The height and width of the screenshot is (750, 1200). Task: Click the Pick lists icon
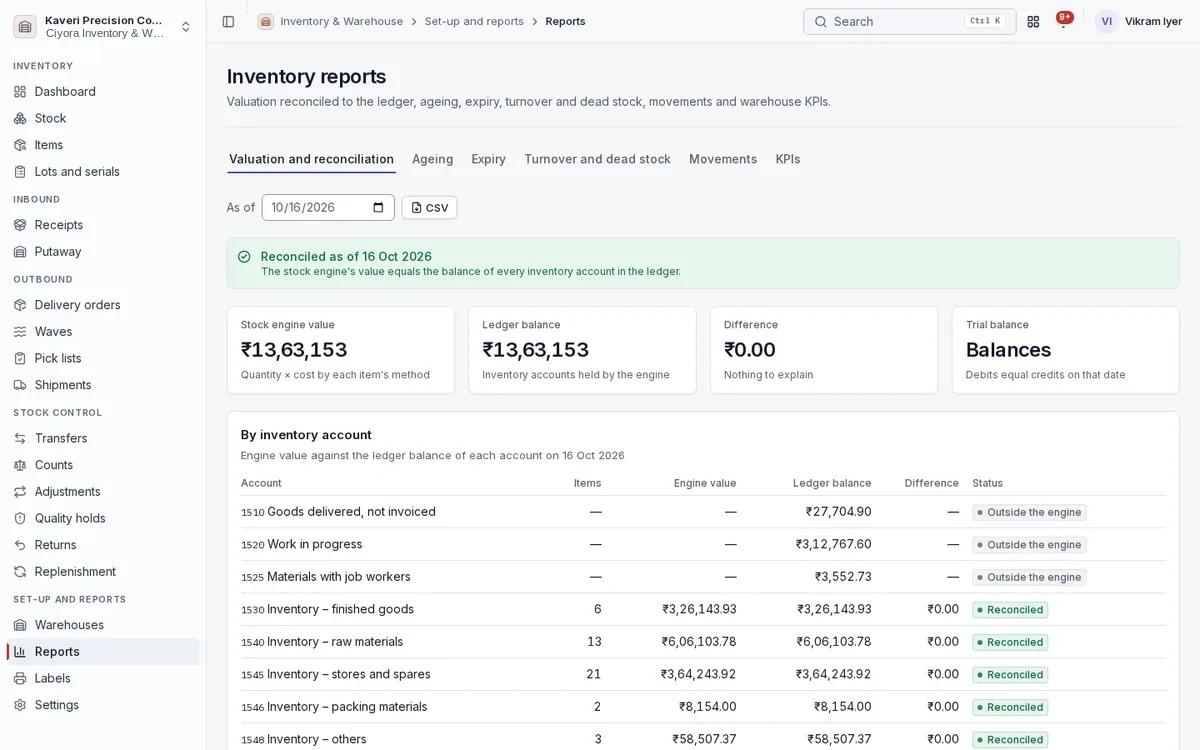pyautogui.click(x=20, y=358)
